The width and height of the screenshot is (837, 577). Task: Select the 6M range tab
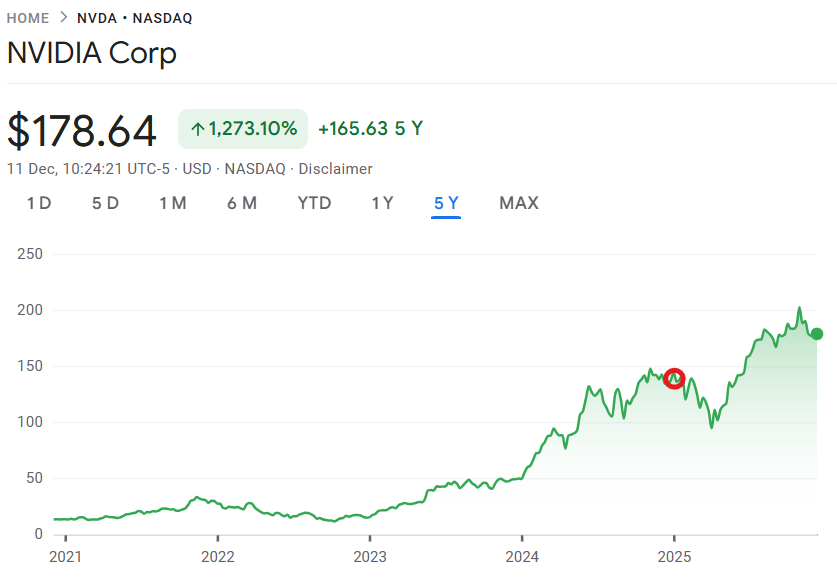pos(241,203)
